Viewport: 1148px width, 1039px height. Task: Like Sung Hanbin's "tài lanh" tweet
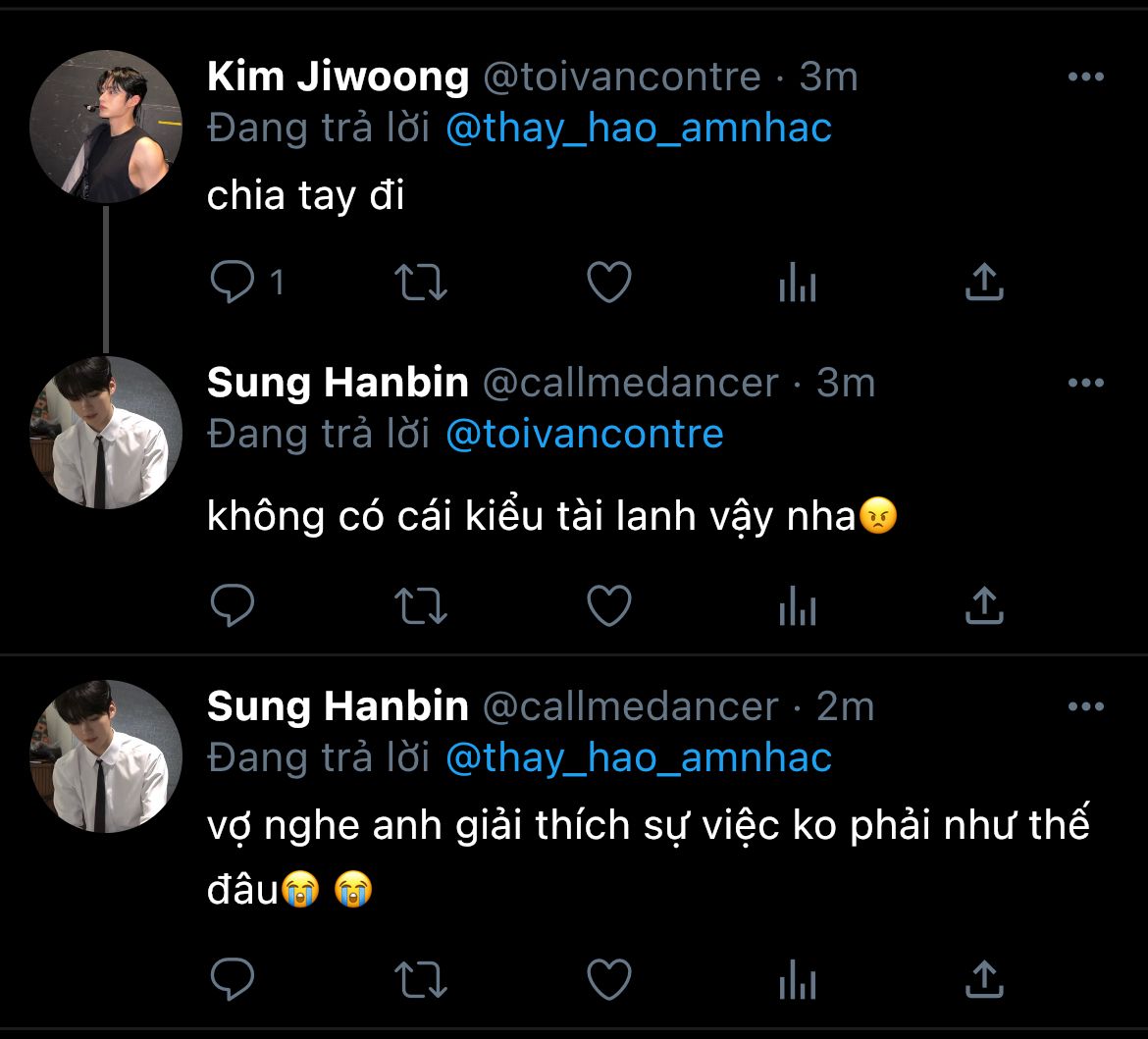tap(608, 606)
